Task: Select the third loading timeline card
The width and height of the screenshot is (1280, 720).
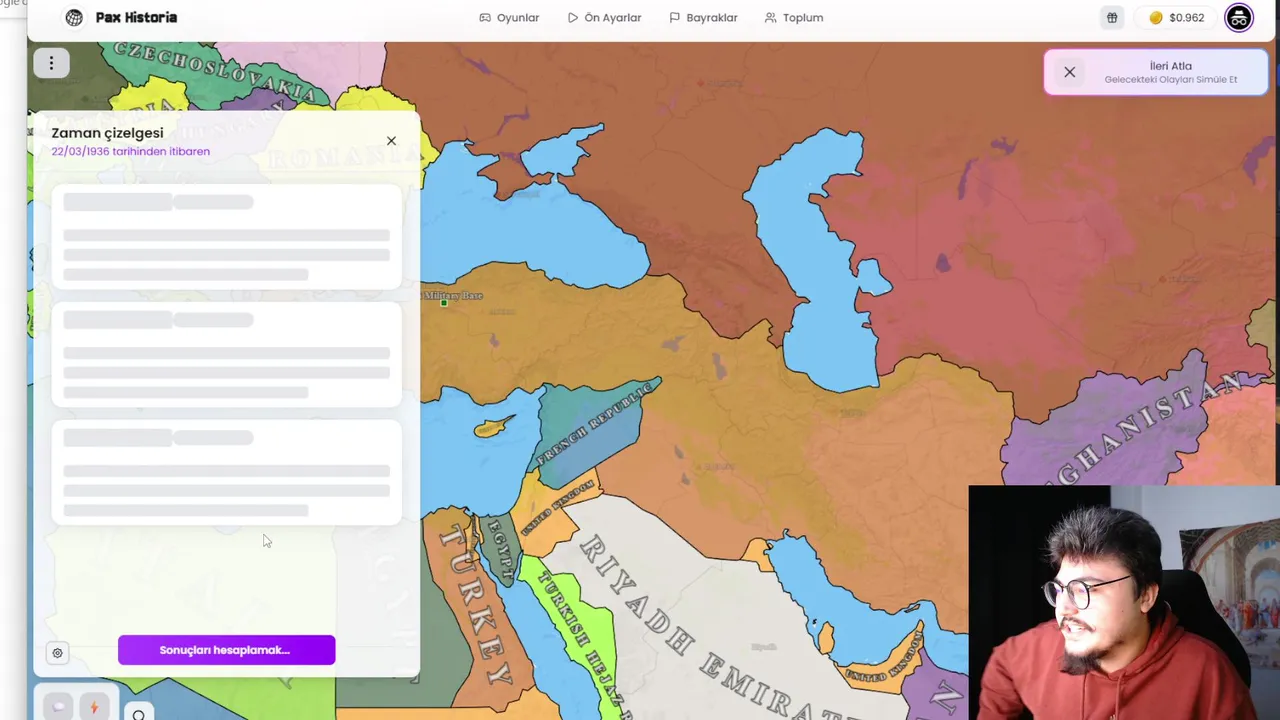Action: click(226, 473)
